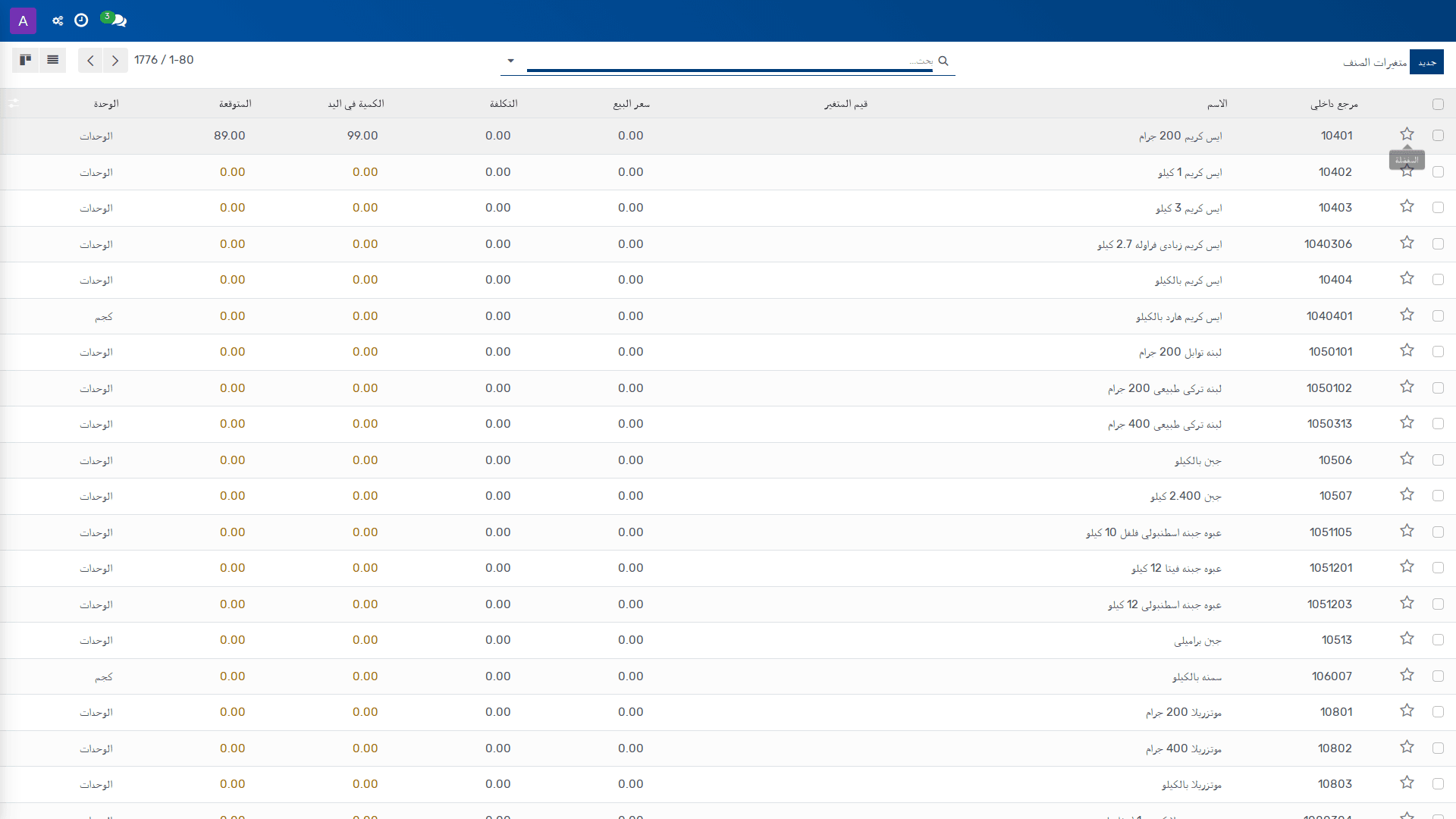The image size is (1456, 819).
Task: Go to next page of records
Action: click(x=115, y=61)
